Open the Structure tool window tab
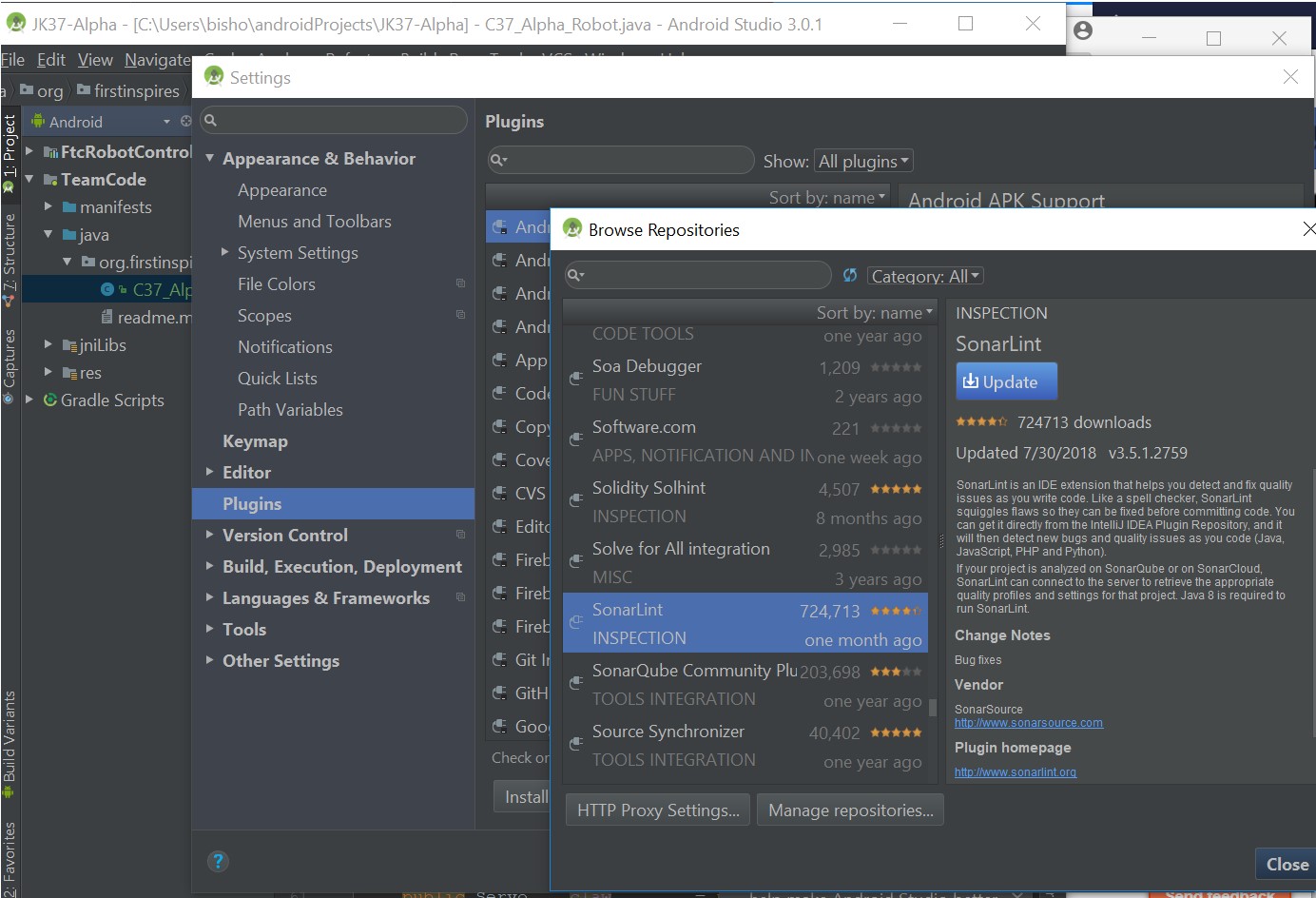The height and width of the screenshot is (898, 1316). (10, 259)
